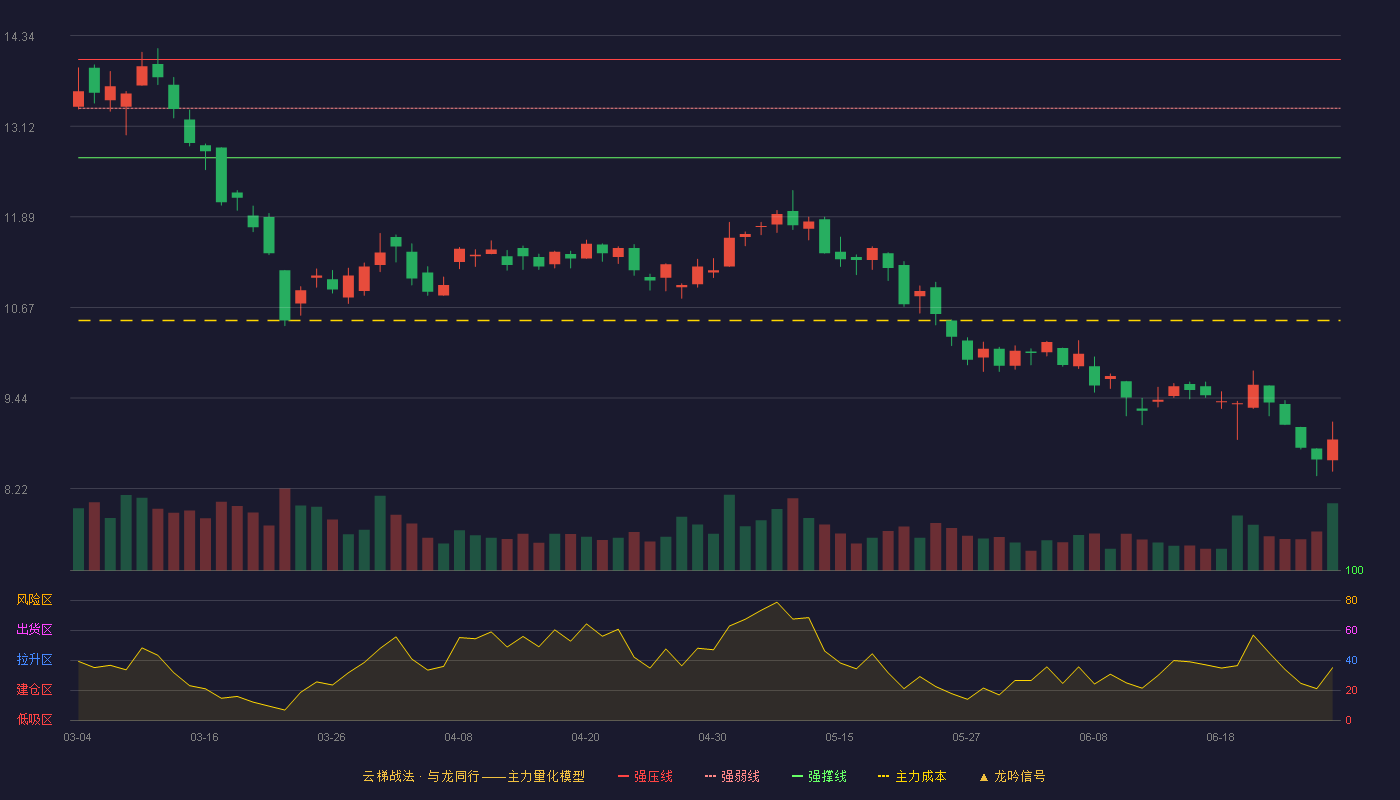
Task: Click the 06-08 date label
Action: click(1093, 737)
